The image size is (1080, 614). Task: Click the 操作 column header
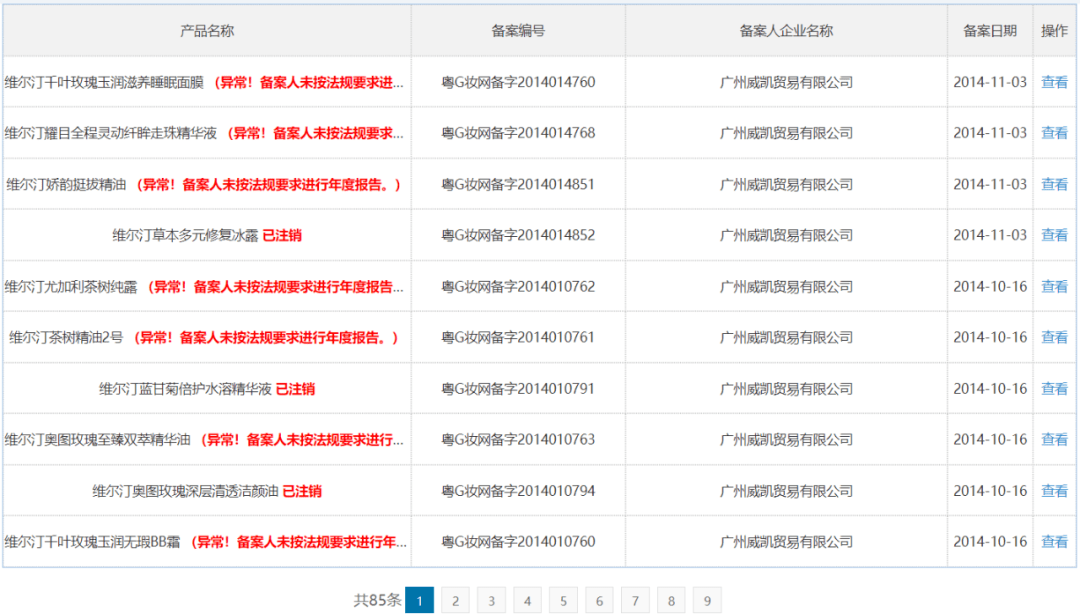click(1054, 30)
